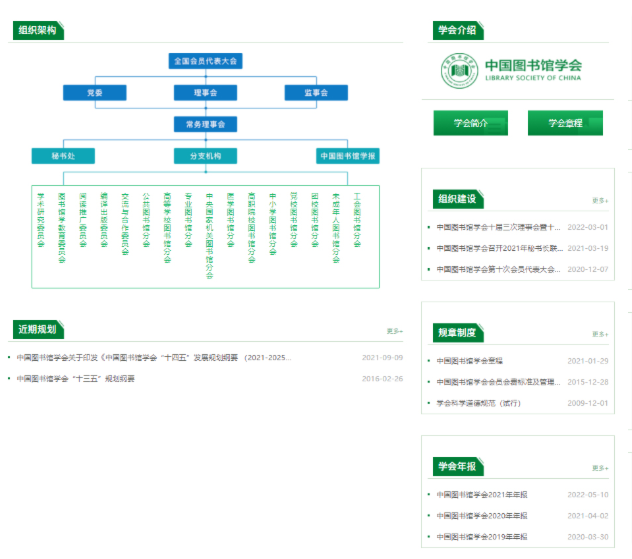632x559 pixels.
Task: Click the date 2021-03-19
Action: click(588, 248)
